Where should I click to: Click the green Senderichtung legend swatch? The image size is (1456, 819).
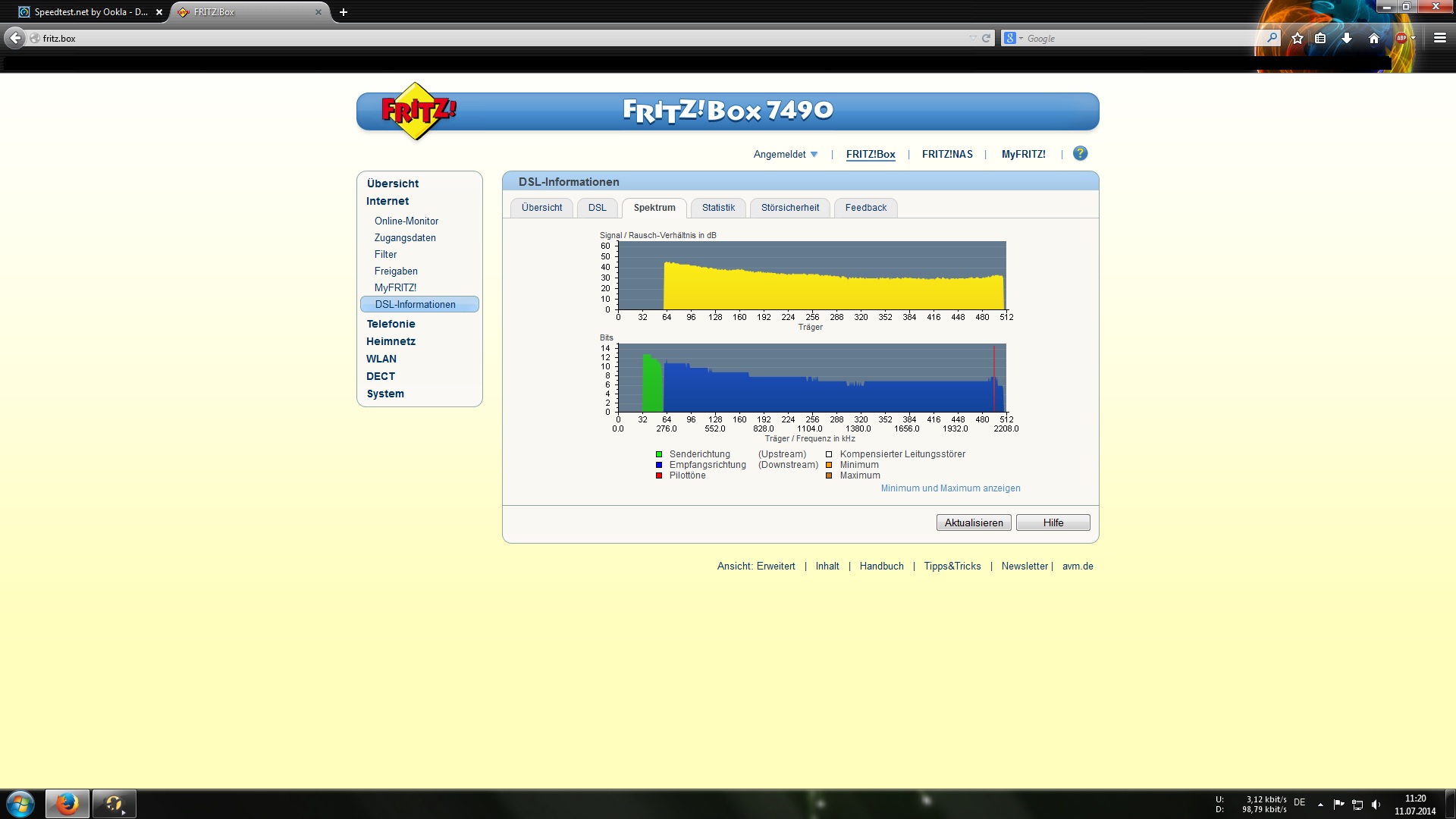click(659, 454)
